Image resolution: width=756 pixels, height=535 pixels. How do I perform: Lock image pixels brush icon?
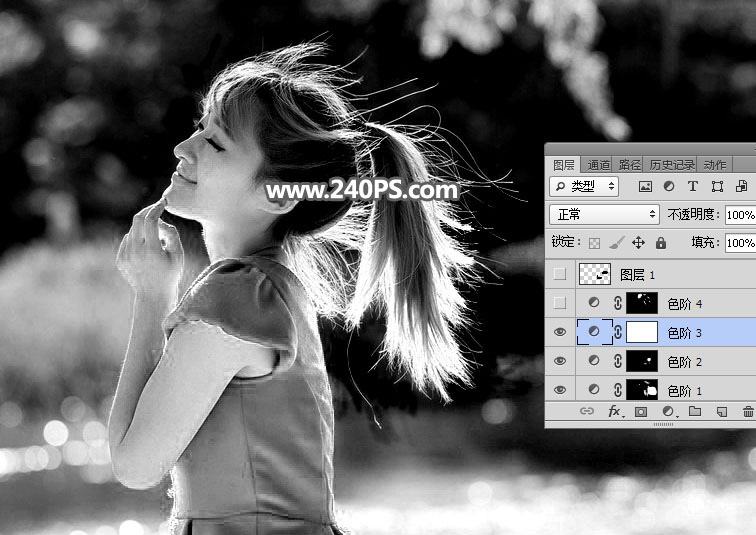point(616,243)
